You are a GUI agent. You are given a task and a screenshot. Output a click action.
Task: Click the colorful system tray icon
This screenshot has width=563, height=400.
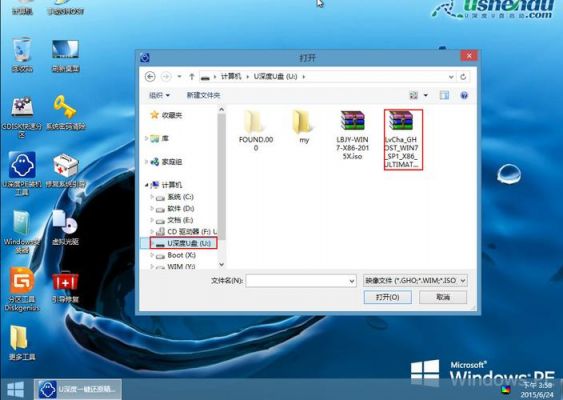506,389
